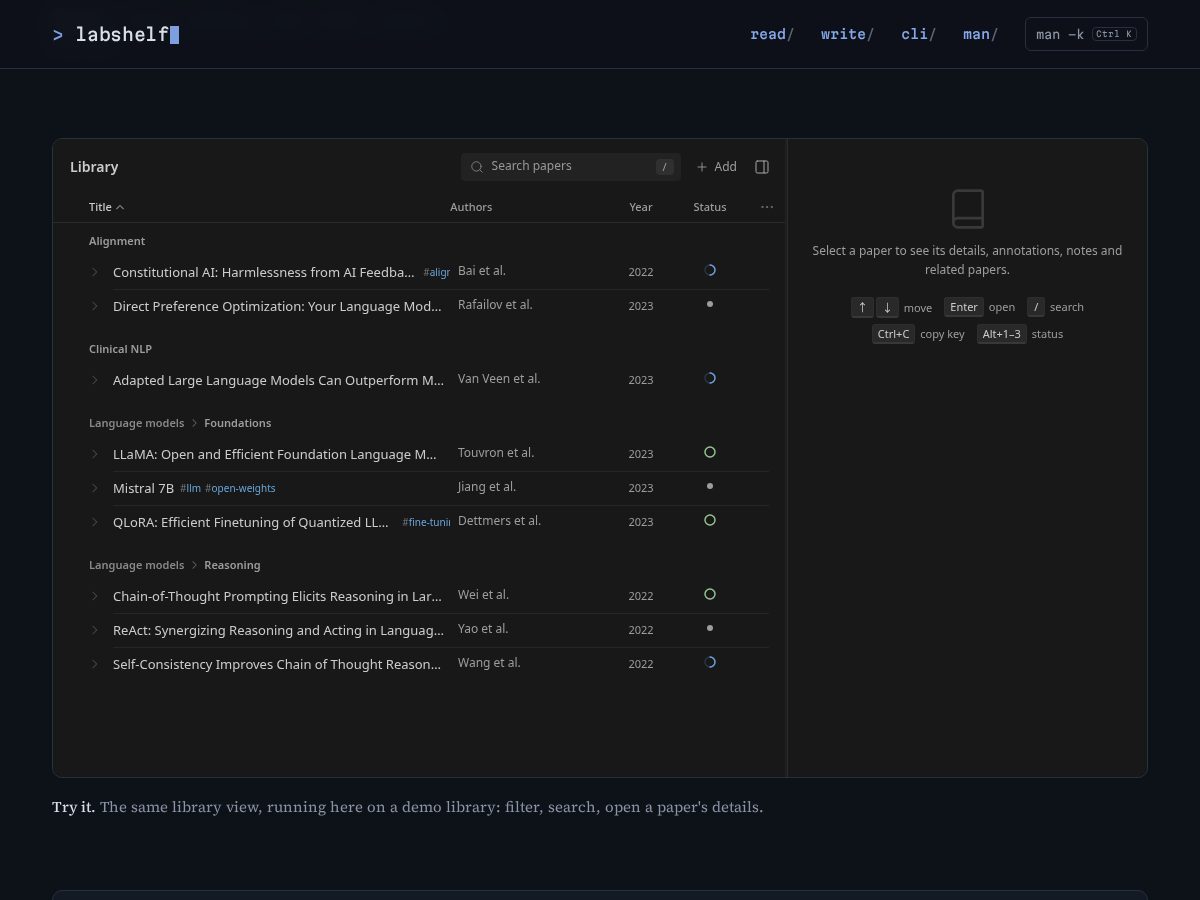Click the plus Add paper button
Viewport: 1200px width, 900px height.
point(717,167)
